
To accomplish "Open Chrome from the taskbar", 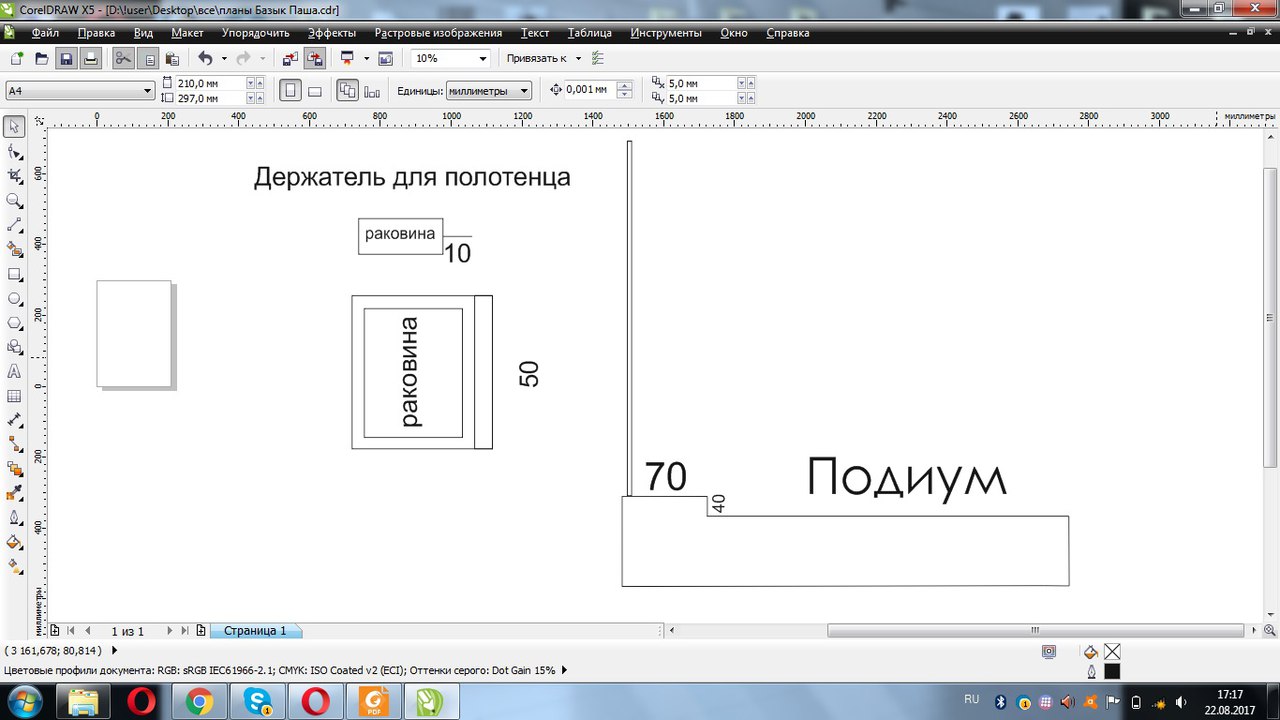I will 199,702.
